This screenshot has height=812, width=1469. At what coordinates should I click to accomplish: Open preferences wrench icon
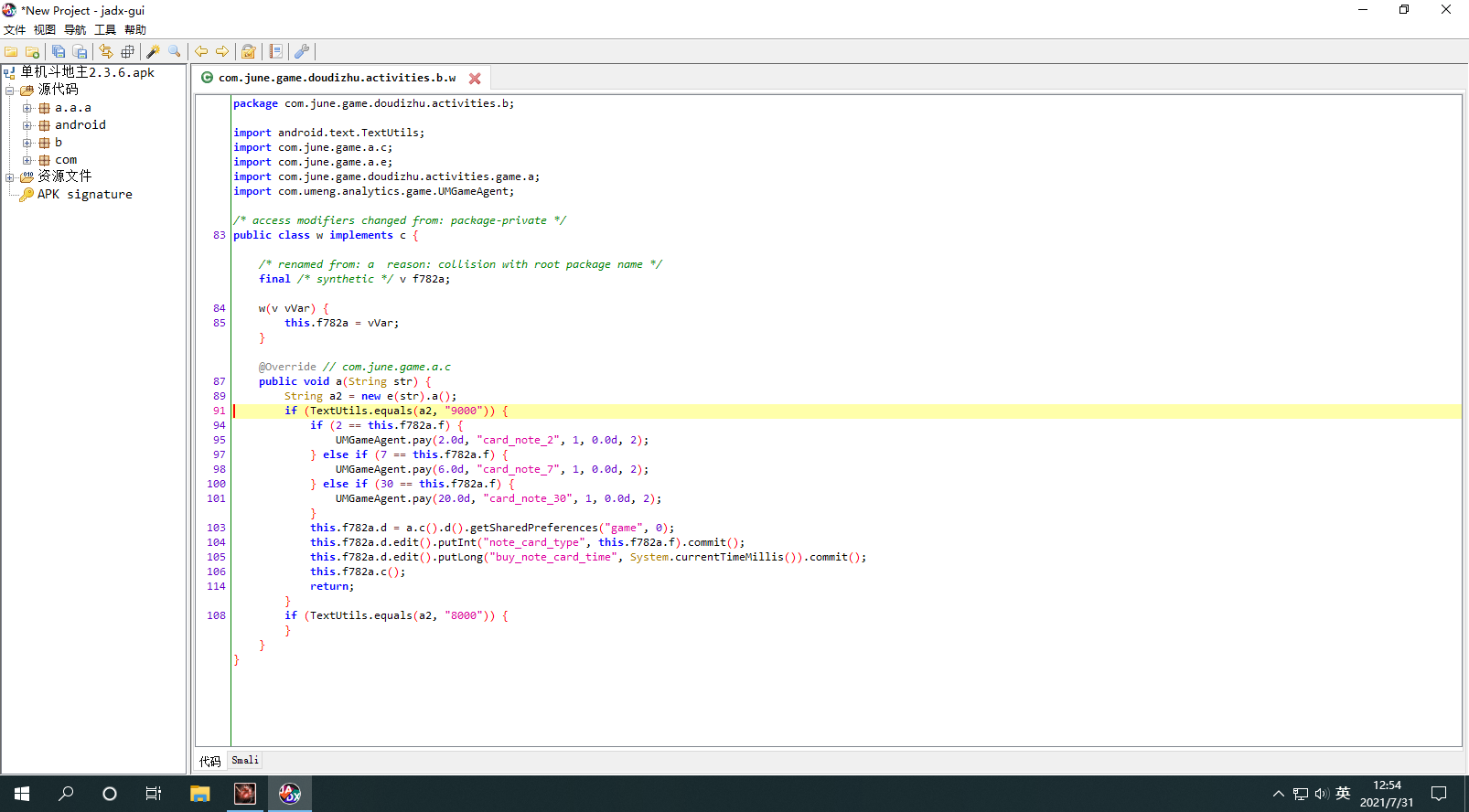point(301,51)
